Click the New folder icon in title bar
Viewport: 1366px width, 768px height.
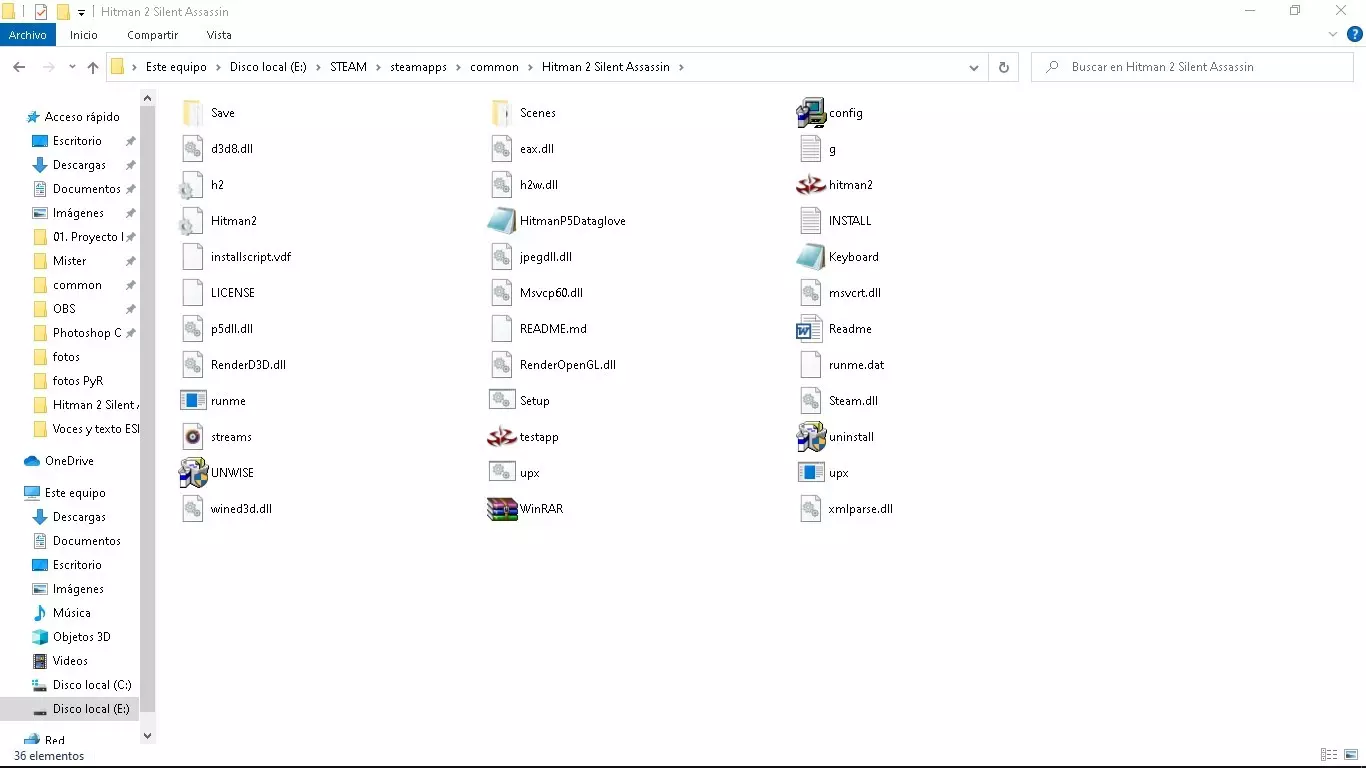point(63,12)
